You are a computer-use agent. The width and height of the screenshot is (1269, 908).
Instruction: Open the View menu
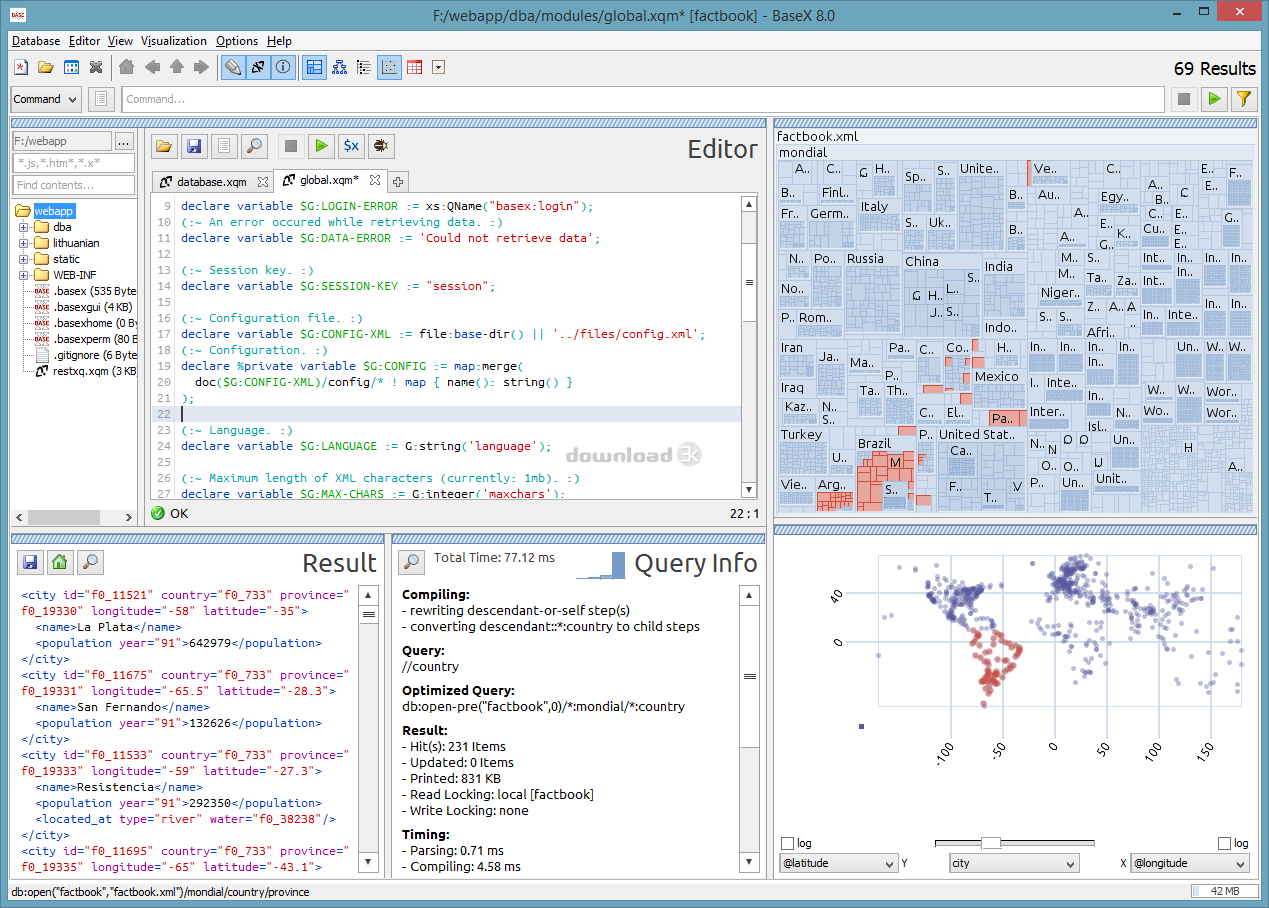pyautogui.click(x=121, y=41)
